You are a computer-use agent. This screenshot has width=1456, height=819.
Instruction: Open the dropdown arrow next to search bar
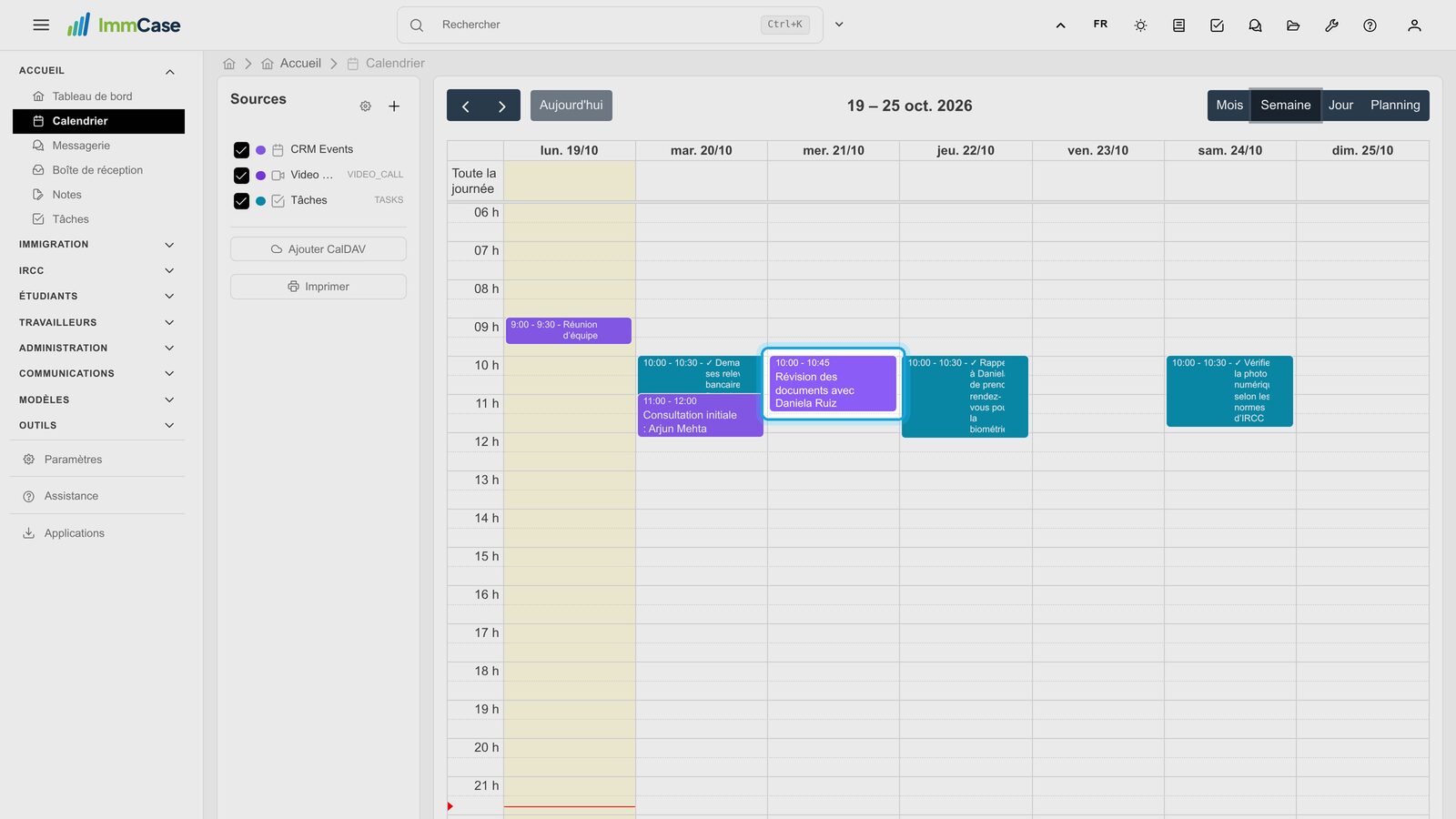pyautogui.click(x=839, y=25)
